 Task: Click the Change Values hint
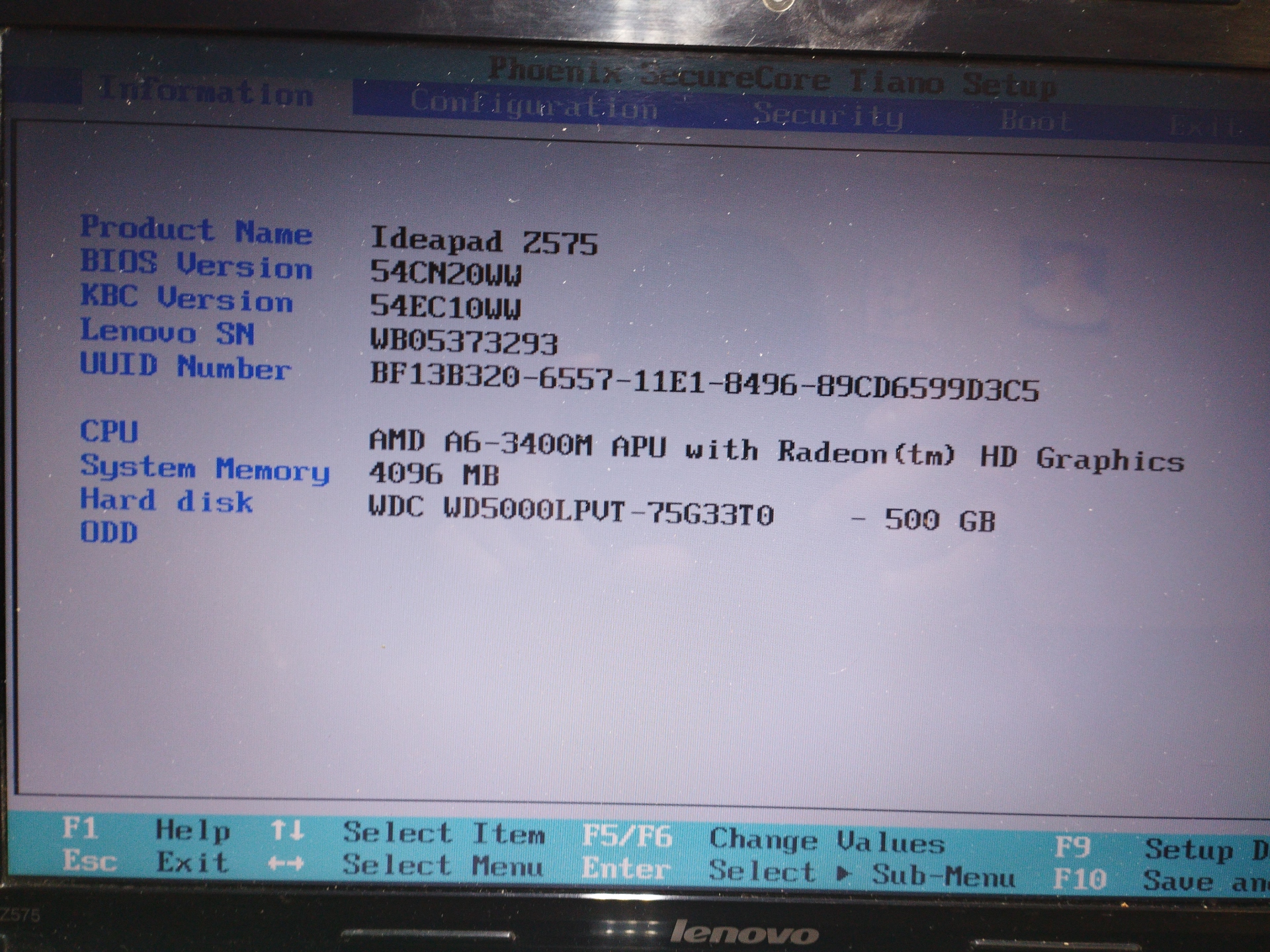pos(827,842)
